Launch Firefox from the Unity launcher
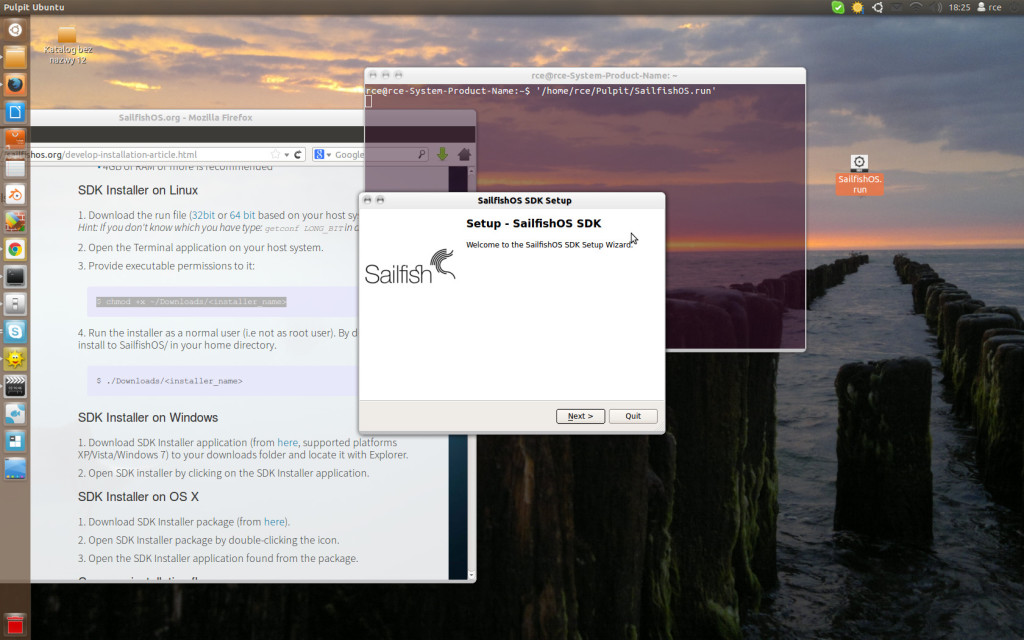1024x640 pixels. pyautogui.click(x=15, y=84)
